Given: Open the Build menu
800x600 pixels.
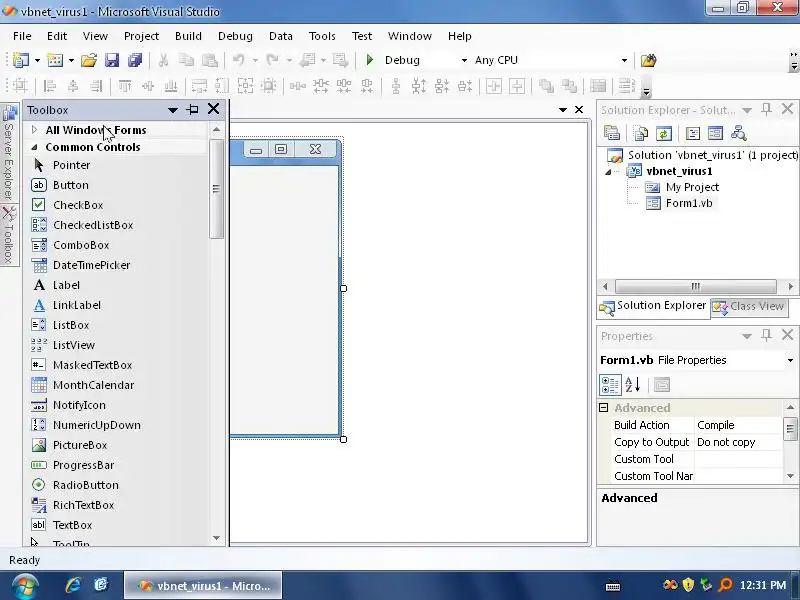Looking at the screenshot, I should [x=188, y=36].
